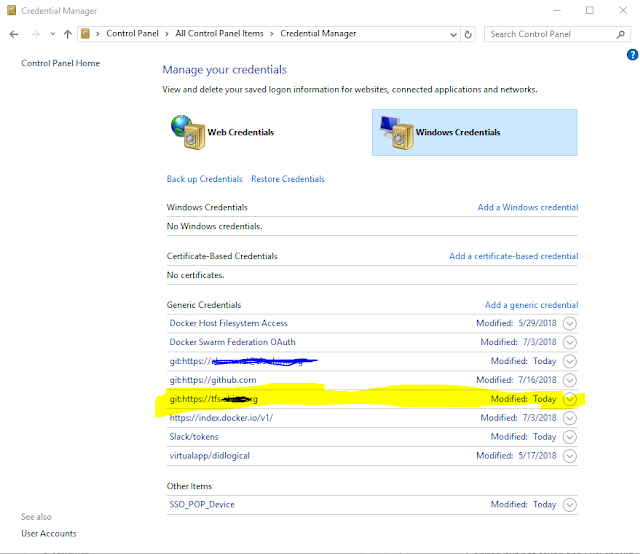The width and height of the screenshot is (640, 554).
Task: Open recent locations dropdown arrow
Action: (52, 34)
